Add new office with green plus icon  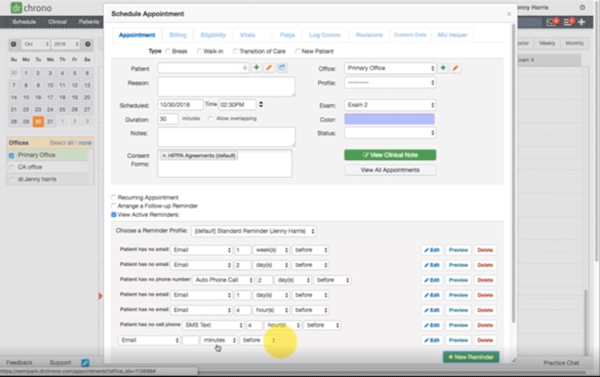(443, 68)
